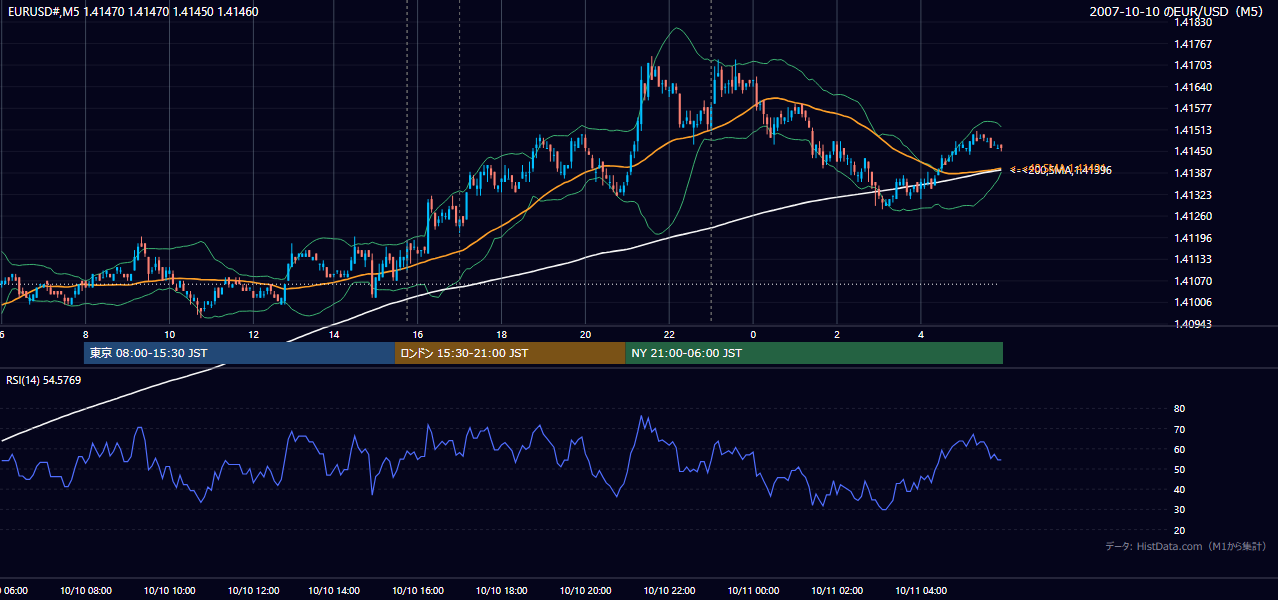Screen dimensions: 1278x600
Task: Click price level 1.41070 on the axis
Action: coord(1193,281)
